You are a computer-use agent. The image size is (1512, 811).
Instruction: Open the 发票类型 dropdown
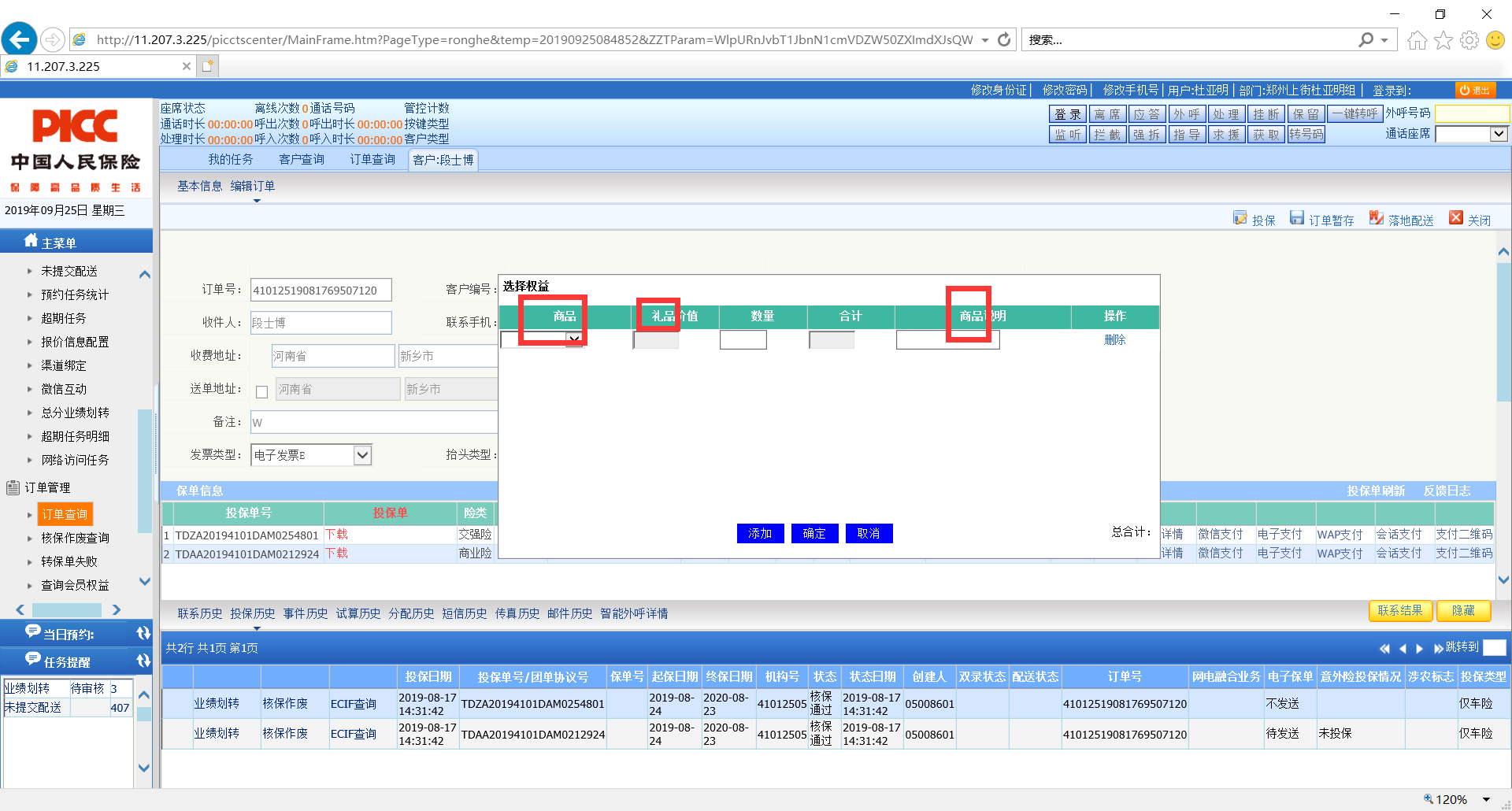(x=362, y=455)
